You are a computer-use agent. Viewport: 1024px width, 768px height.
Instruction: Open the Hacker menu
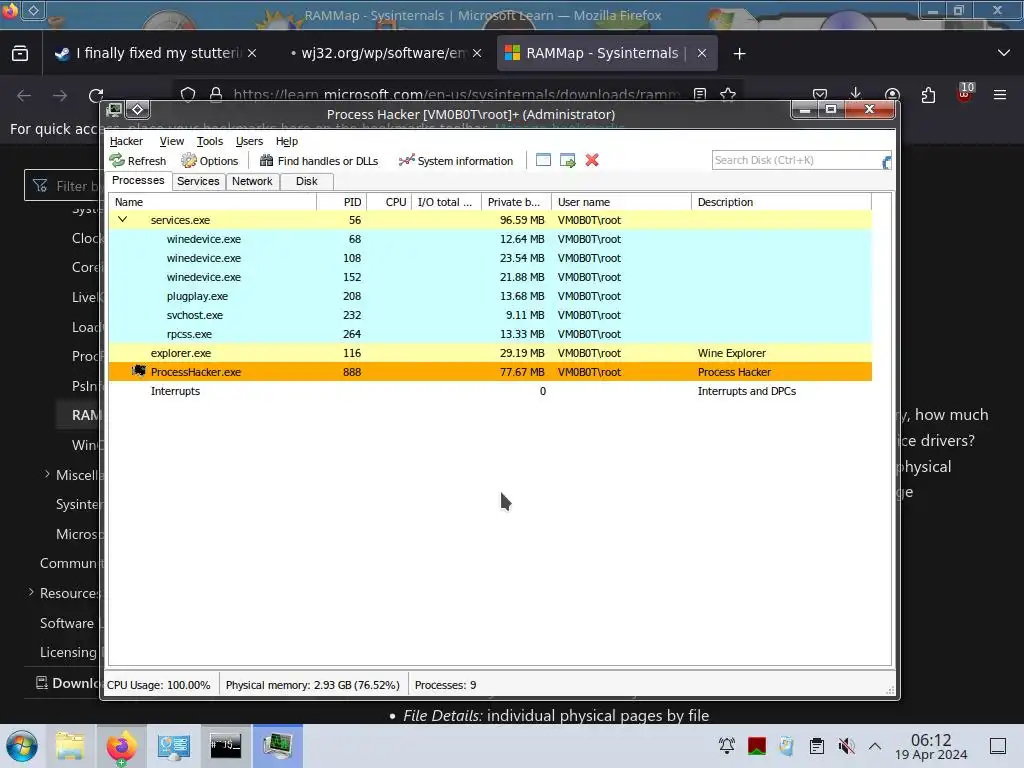pyautogui.click(x=126, y=141)
